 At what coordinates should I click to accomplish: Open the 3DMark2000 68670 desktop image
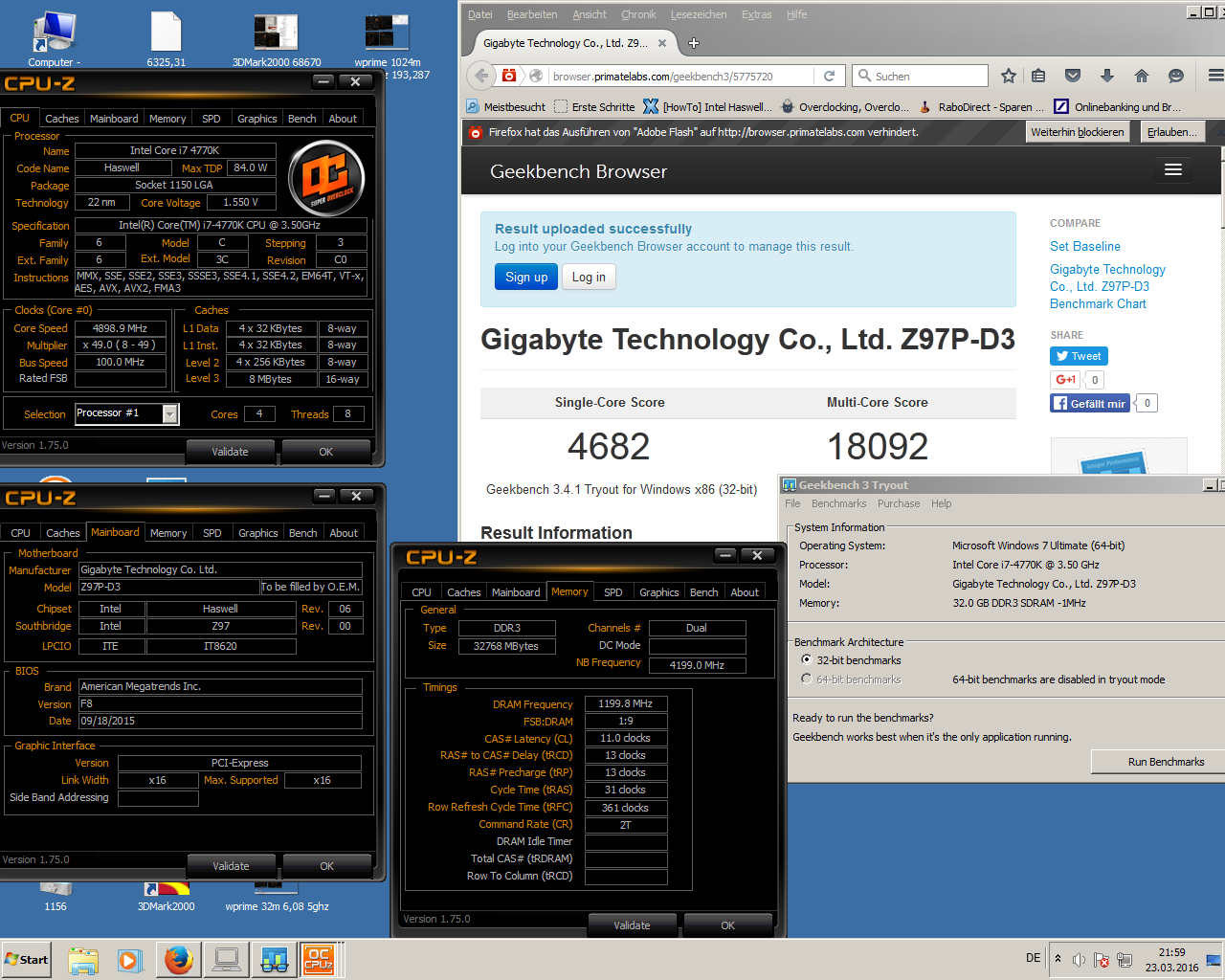277,38
